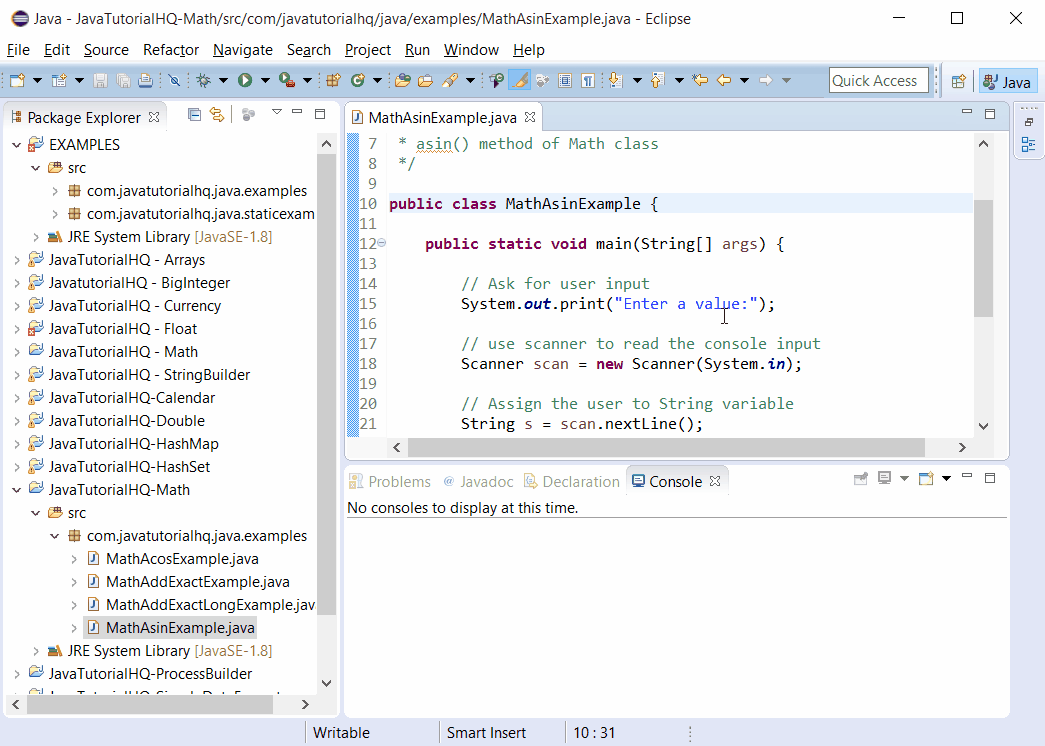Expand MathAcosExample.java tree node

click(x=74, y=559)
